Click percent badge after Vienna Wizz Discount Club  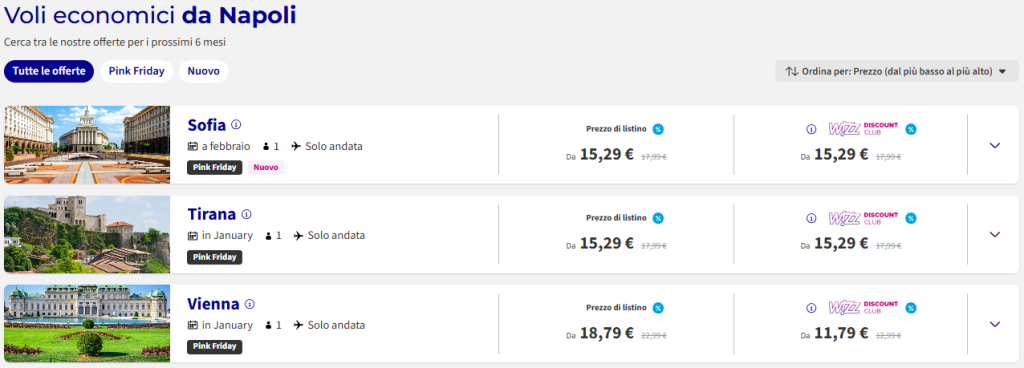(x=910, y=308)
